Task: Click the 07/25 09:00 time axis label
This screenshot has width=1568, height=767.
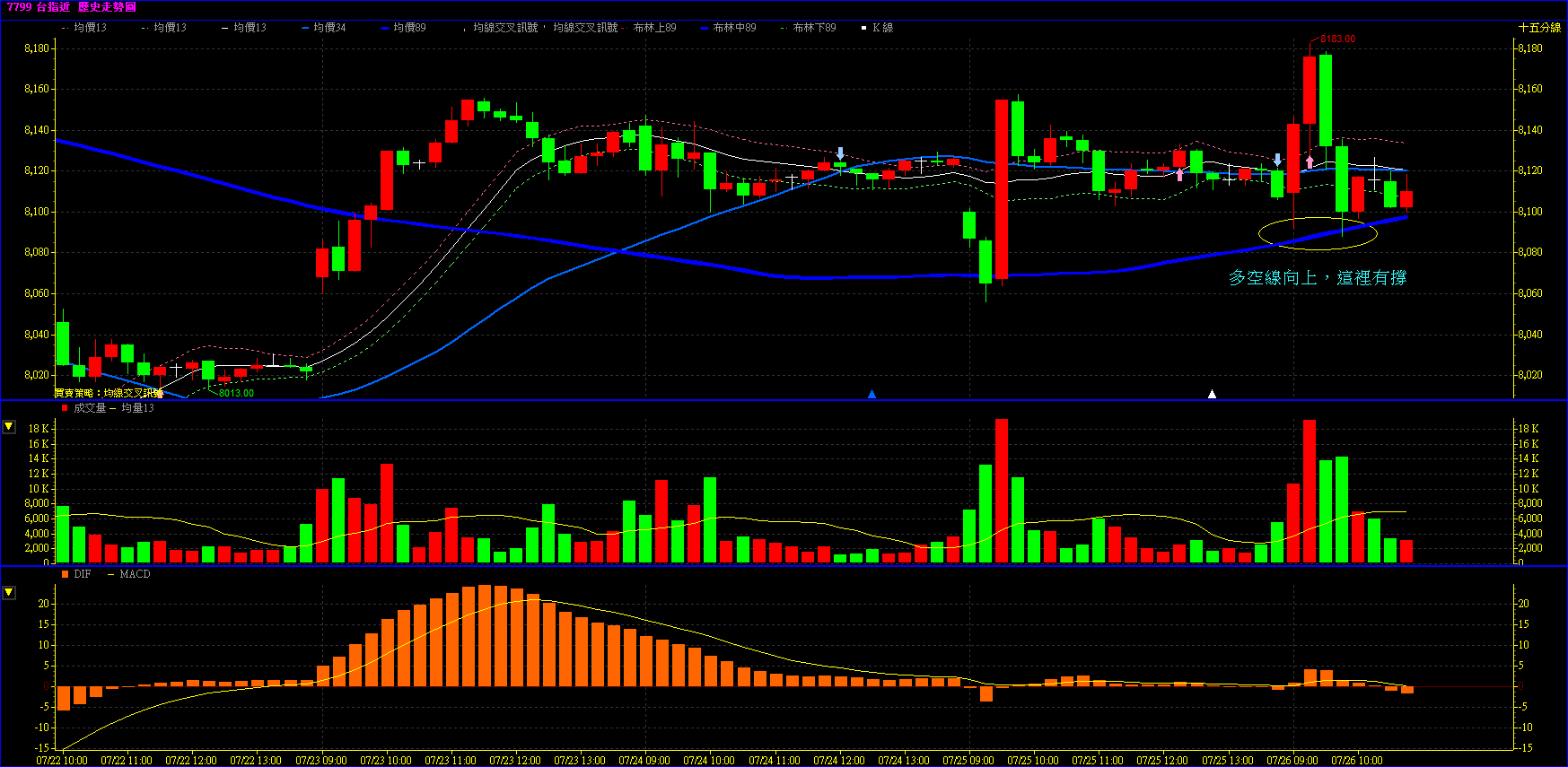Action: [968, 761]
